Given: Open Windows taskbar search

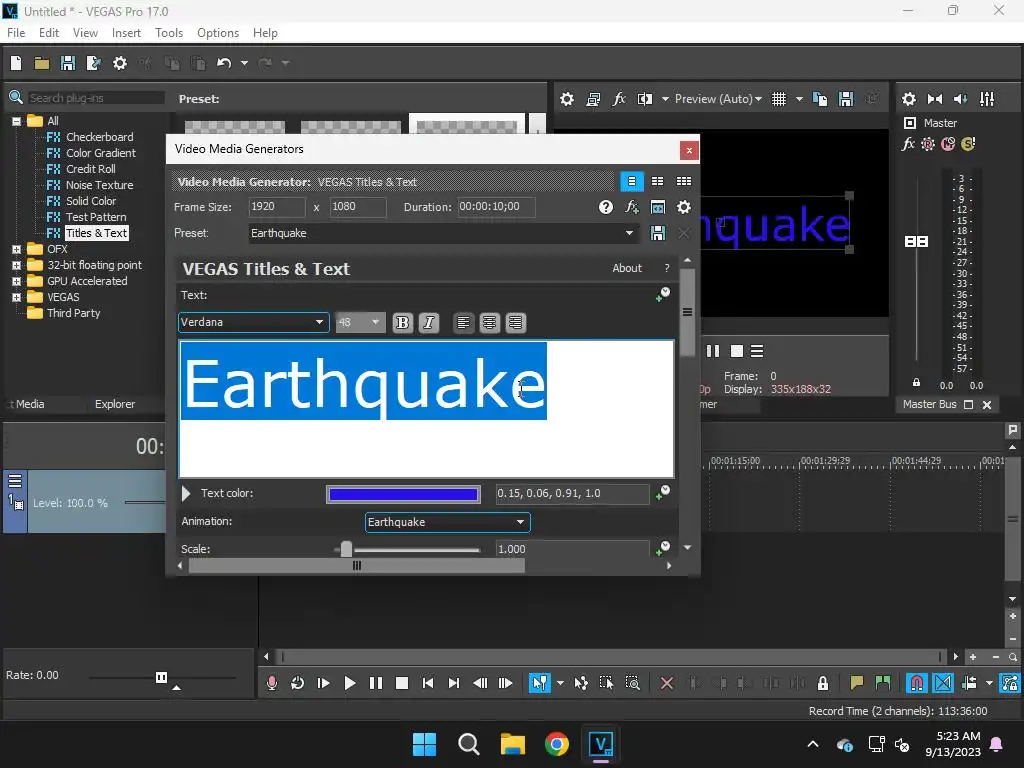Looking at the screenshot, I should [468, 744].
